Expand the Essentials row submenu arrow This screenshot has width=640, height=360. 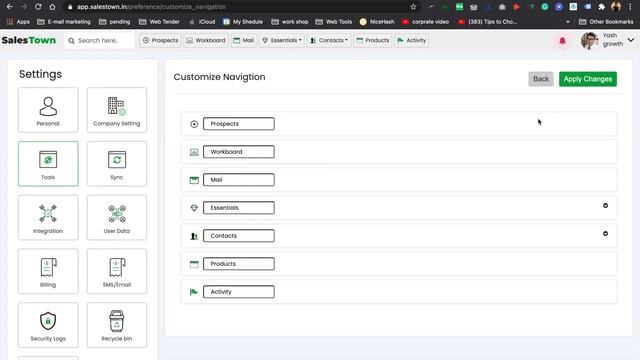[605, 206]
